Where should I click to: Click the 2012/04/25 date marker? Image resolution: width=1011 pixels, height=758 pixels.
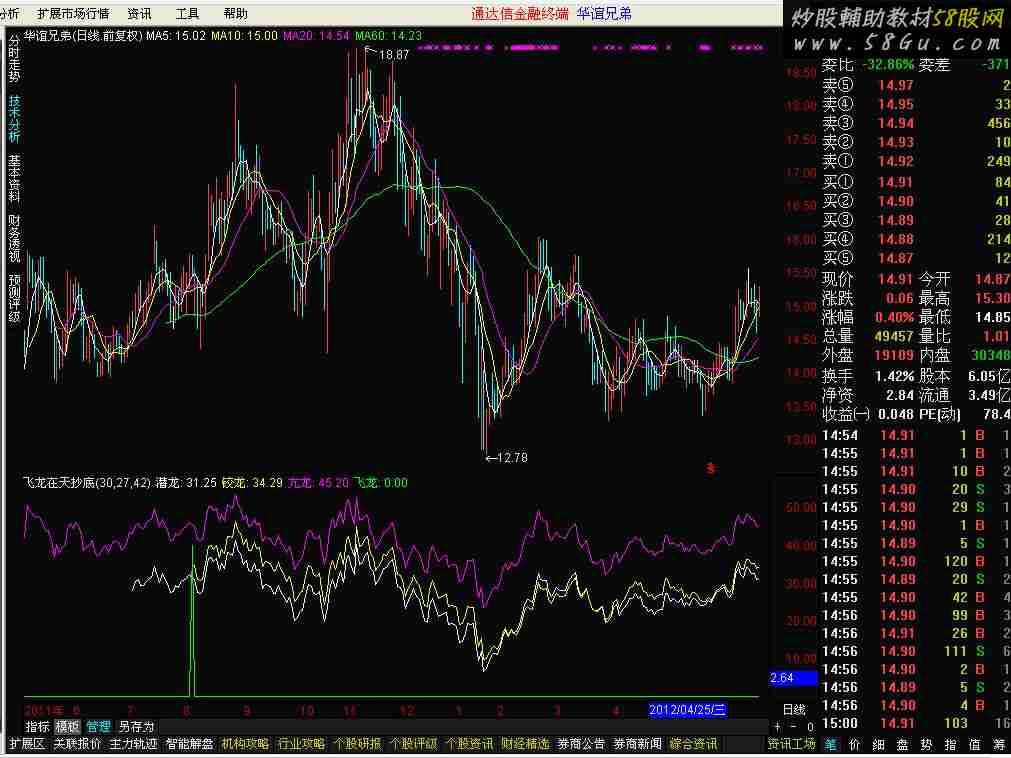point(688,709)
